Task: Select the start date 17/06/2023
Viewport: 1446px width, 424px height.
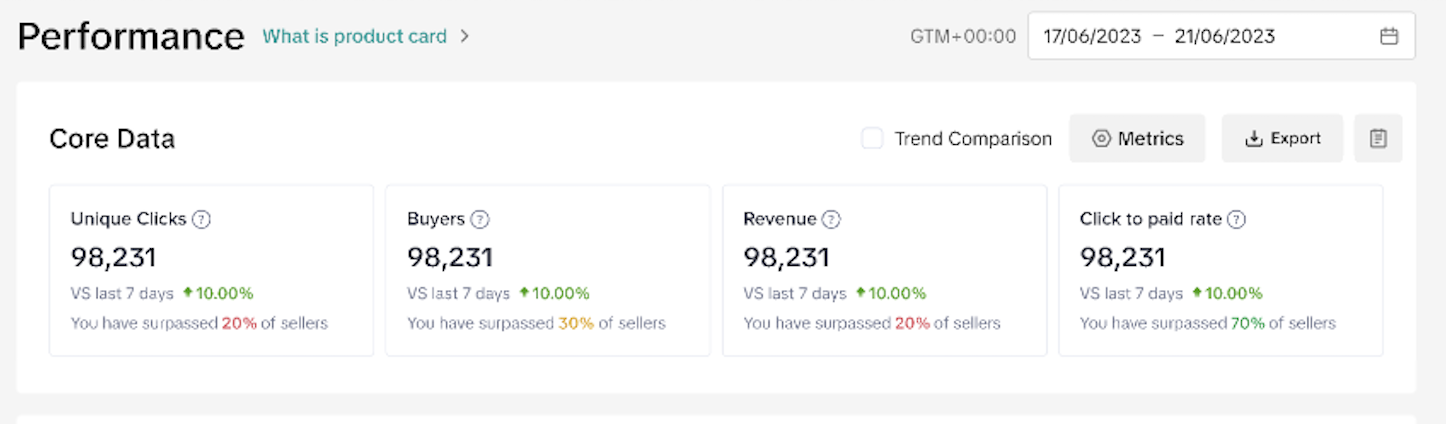Action: coord(1092,36)
